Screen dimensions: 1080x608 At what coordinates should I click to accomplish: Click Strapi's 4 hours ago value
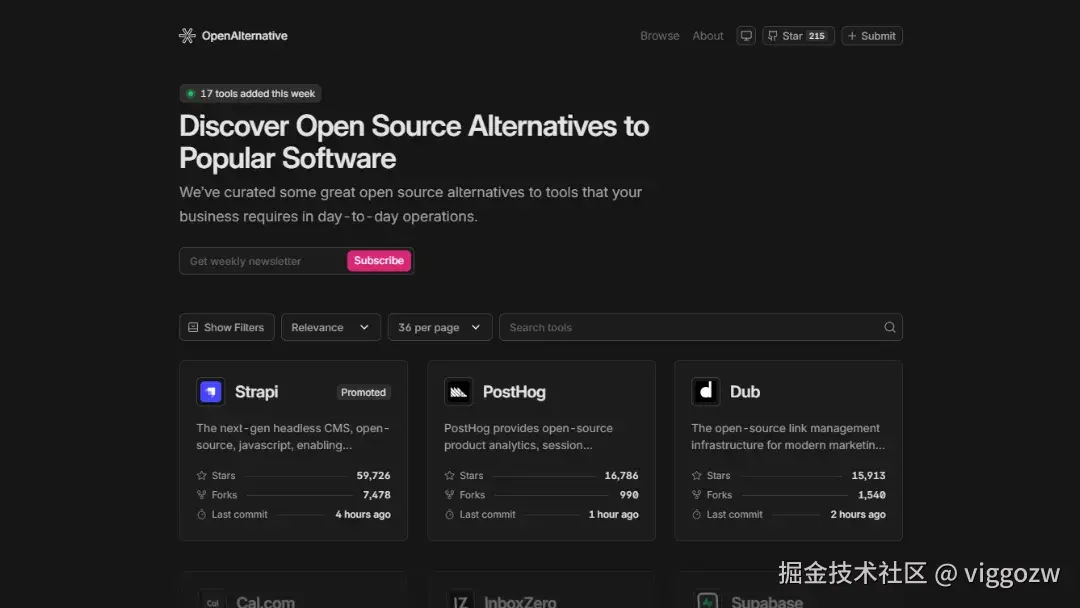(x=363, y=514)
